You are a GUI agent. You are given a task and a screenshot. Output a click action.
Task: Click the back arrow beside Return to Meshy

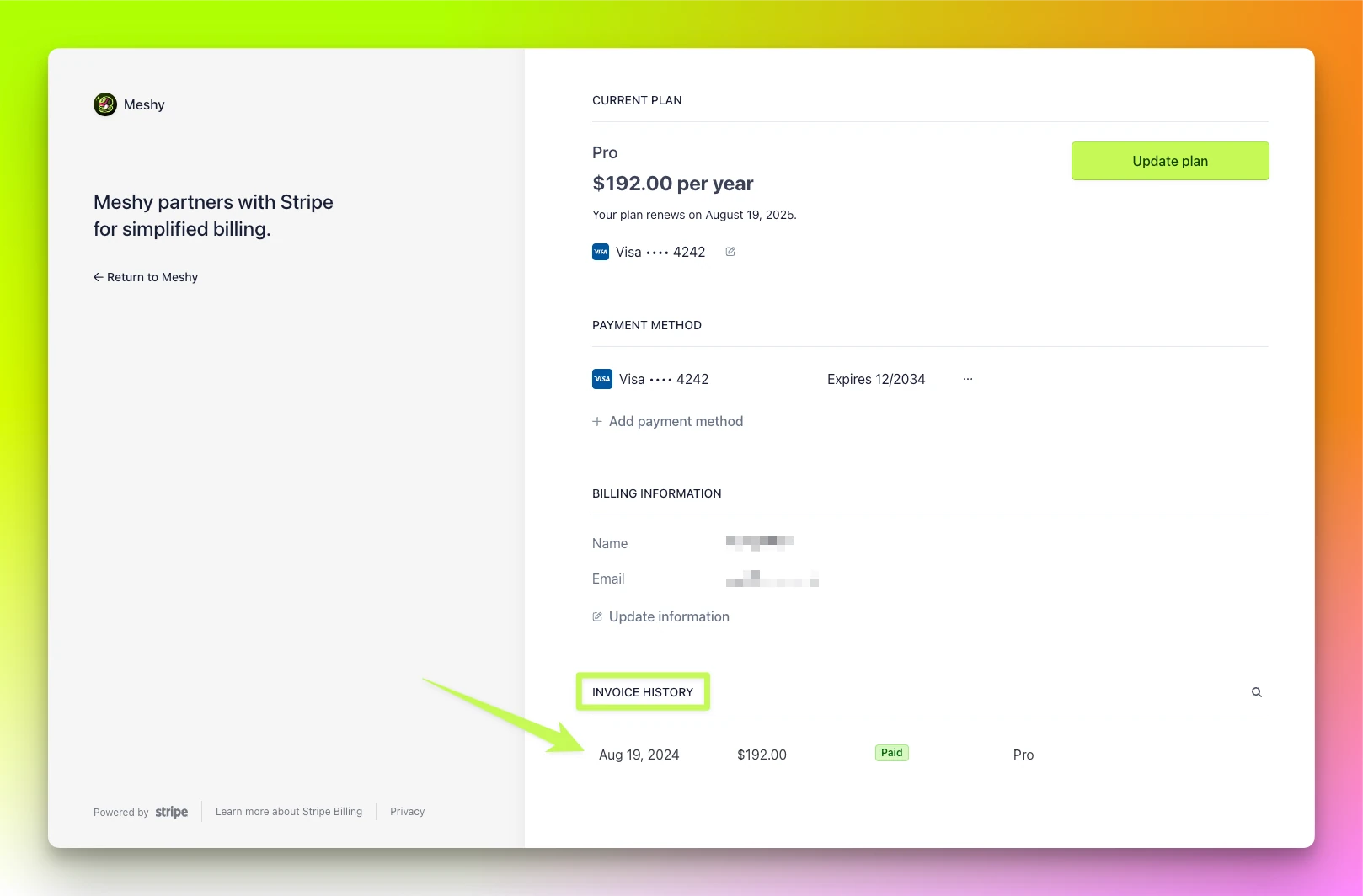click(x=99, y=277)
